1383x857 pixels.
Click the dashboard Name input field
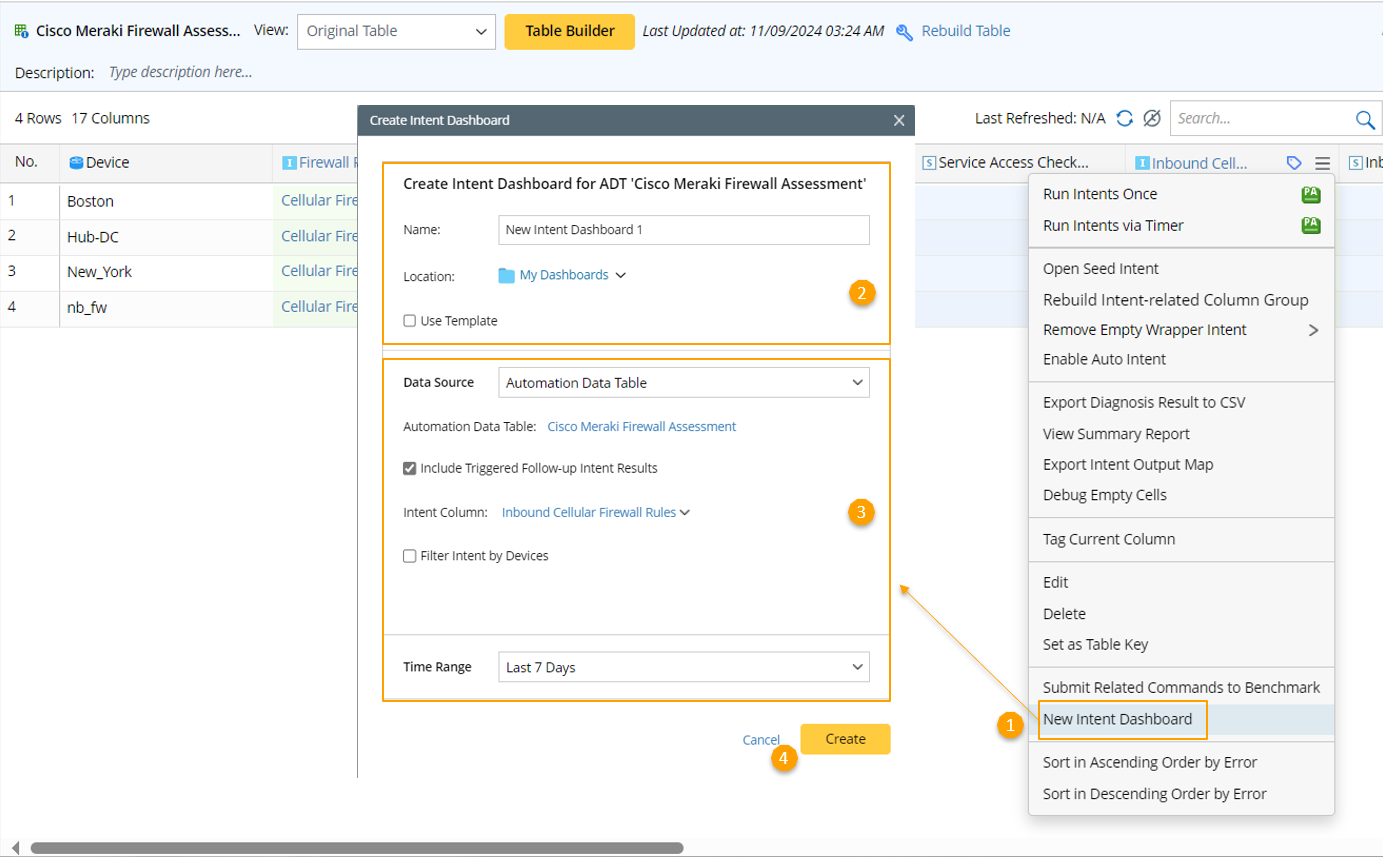coord(683,229)
